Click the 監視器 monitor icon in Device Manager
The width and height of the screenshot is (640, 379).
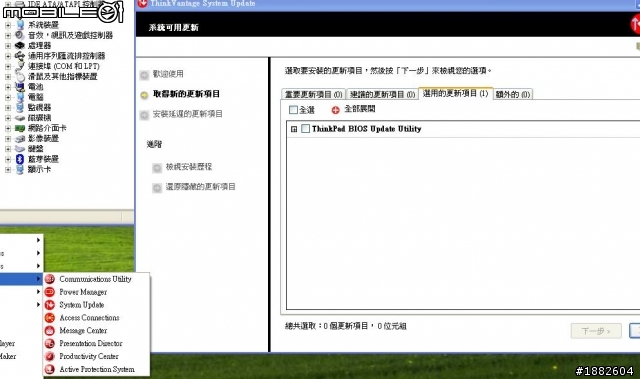pyautogui.click(x=20, y=107)
